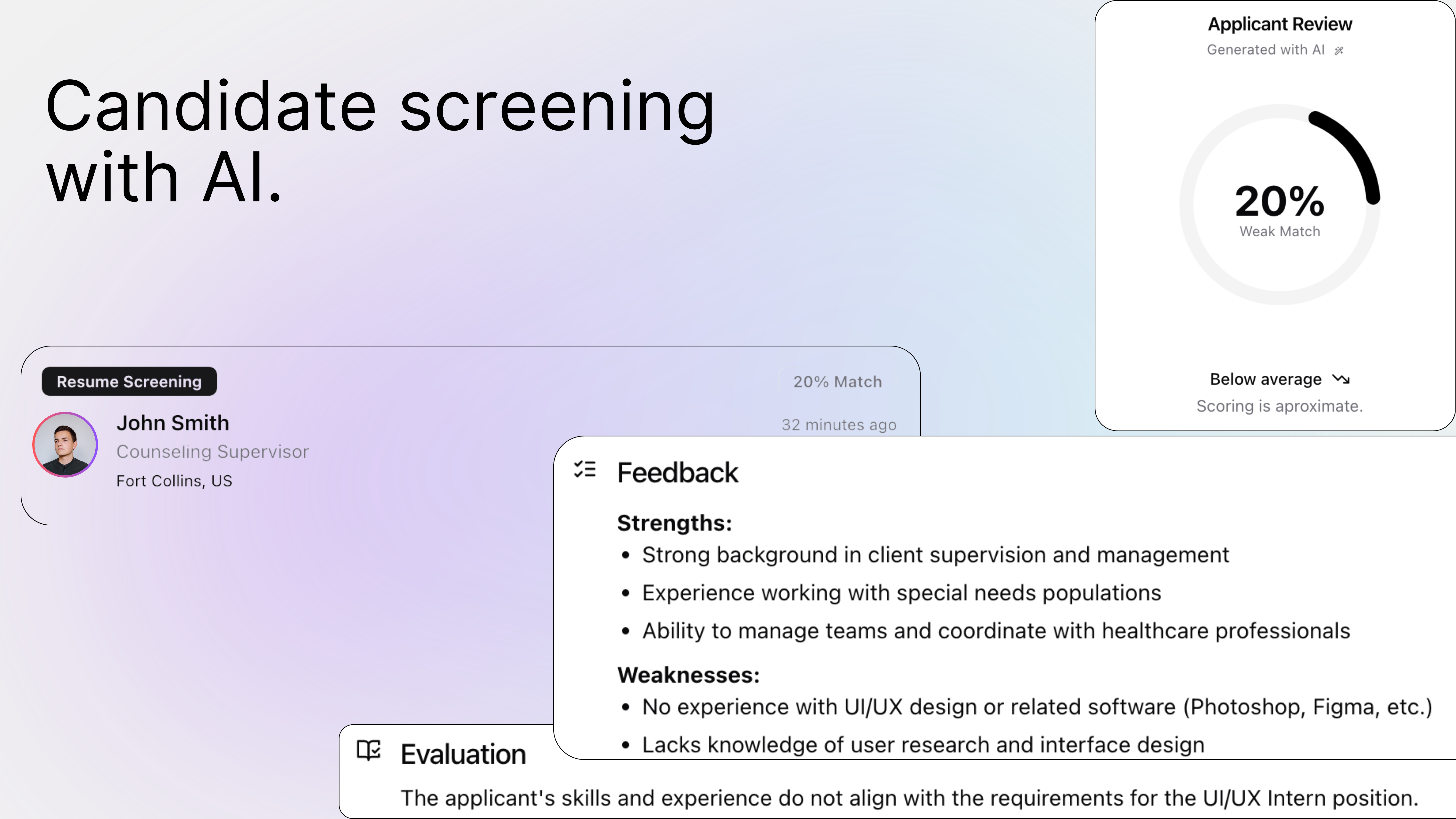
Task: Click the Evaluation heading
Action: point(463,754)
